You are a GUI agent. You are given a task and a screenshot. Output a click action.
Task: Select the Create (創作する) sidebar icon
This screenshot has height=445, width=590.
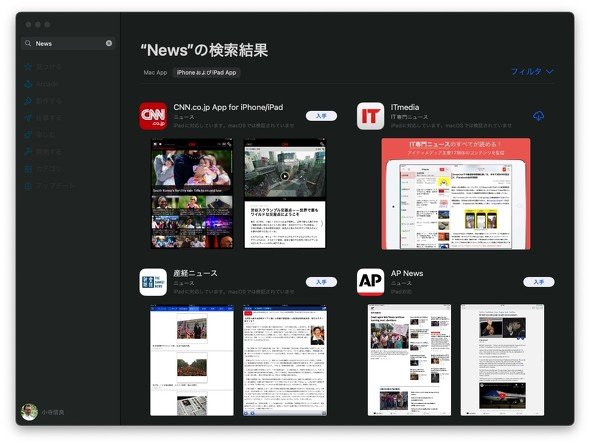click(28, 101)
